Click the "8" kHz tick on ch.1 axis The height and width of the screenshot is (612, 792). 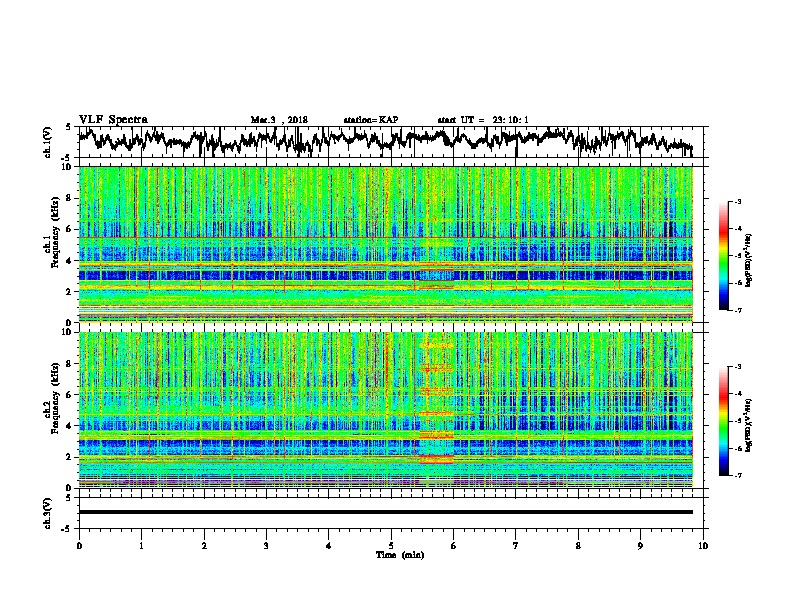(69, 198)
